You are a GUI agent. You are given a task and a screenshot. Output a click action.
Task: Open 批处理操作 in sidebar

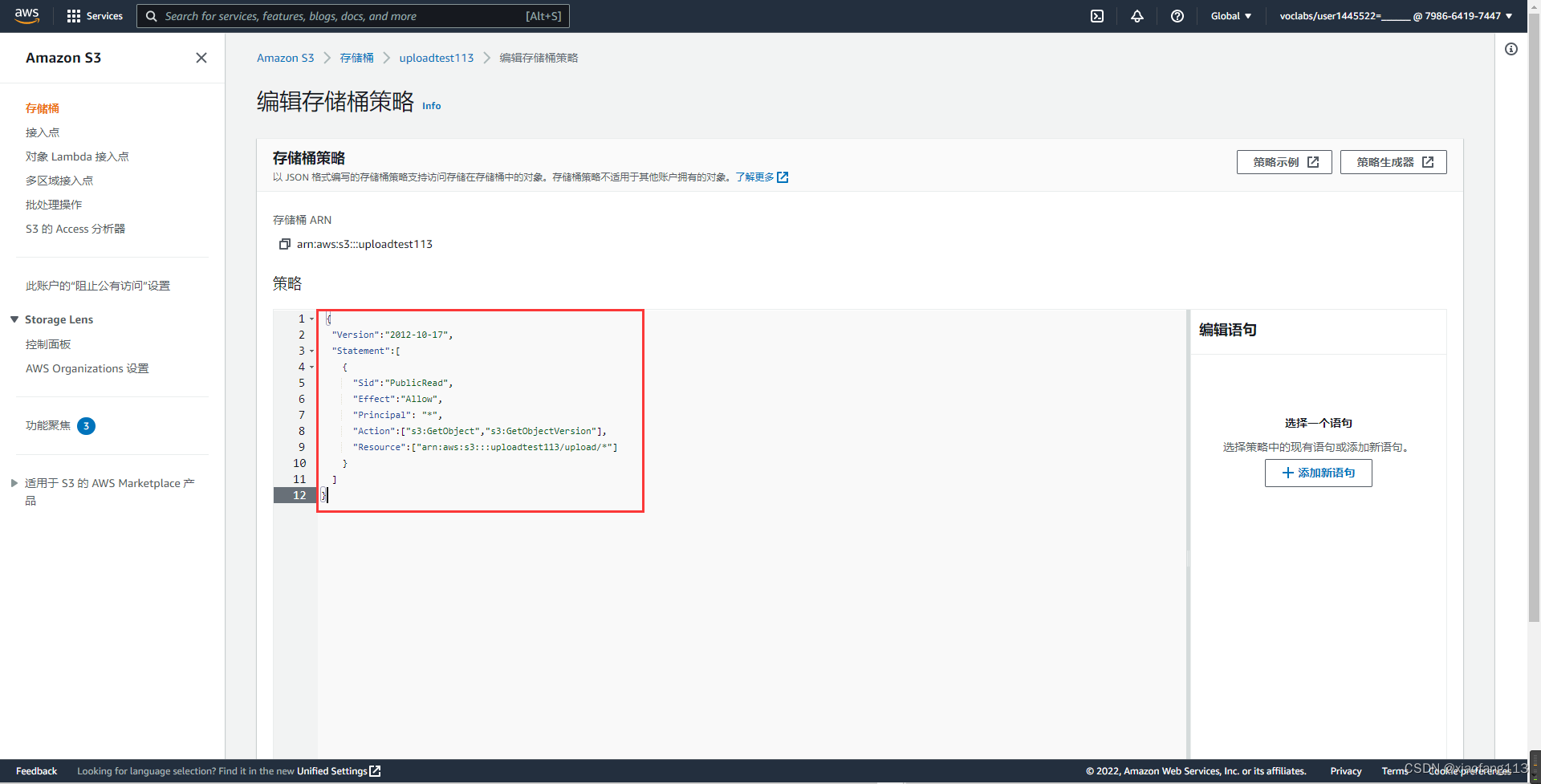(54, 205)
